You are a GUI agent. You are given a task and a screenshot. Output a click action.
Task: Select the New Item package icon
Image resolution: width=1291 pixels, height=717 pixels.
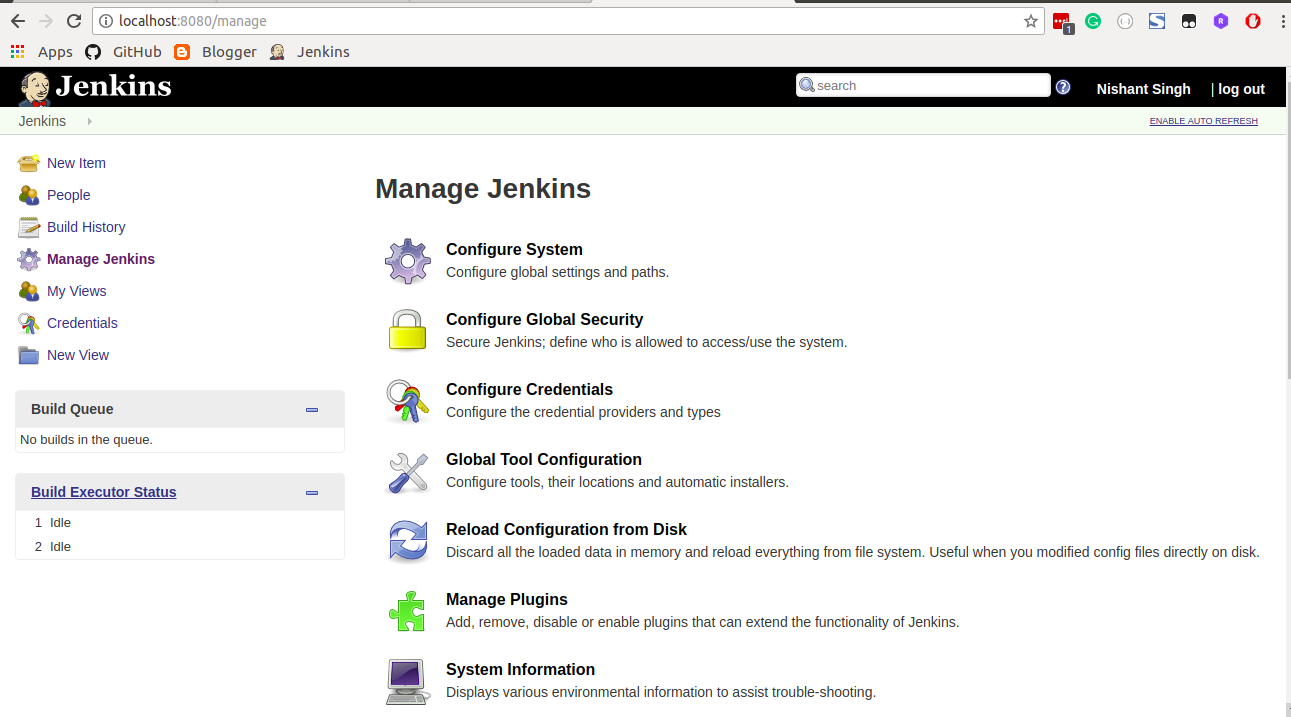[x=29, y=162]
